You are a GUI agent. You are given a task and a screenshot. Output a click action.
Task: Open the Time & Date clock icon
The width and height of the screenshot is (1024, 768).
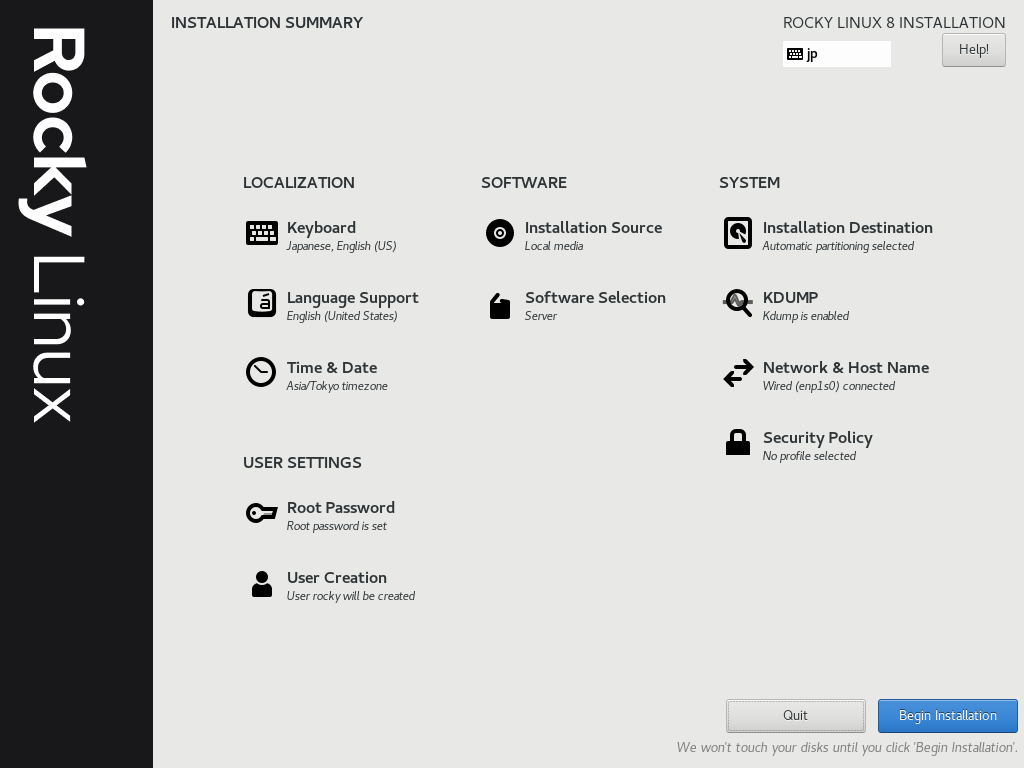(261, 372)
